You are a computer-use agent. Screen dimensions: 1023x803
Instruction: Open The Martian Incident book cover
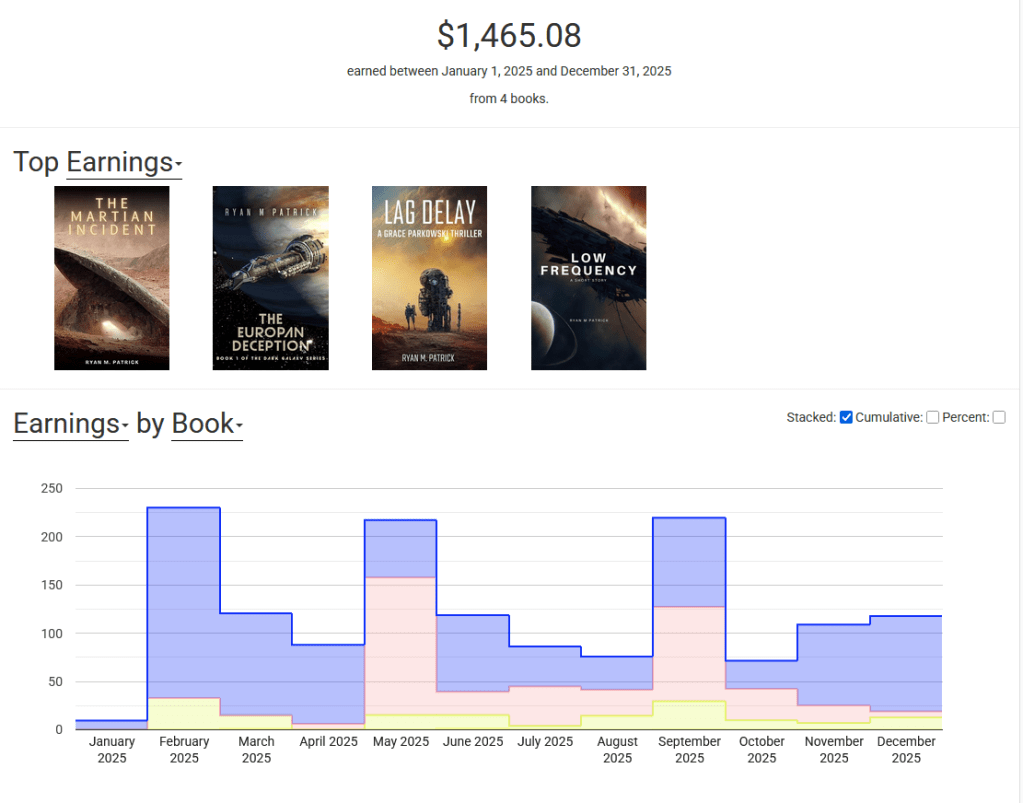pyautogui.click(x=111, y=278)
